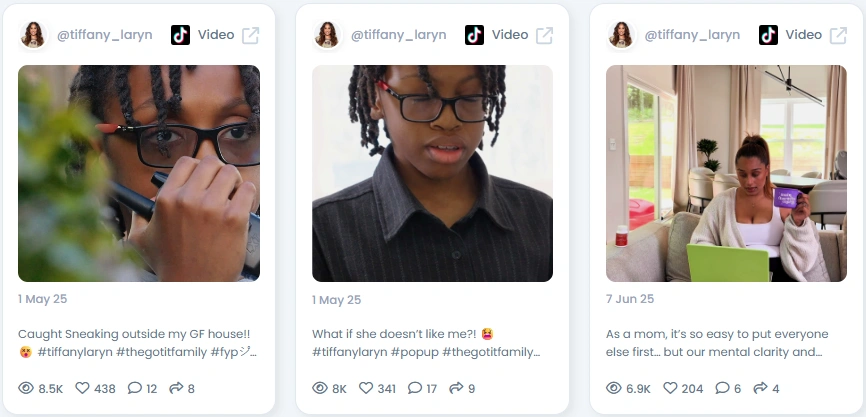Open the 'What if she doesn't like me' thumbnail
866x417 pixels.
[x=432, y=173]
